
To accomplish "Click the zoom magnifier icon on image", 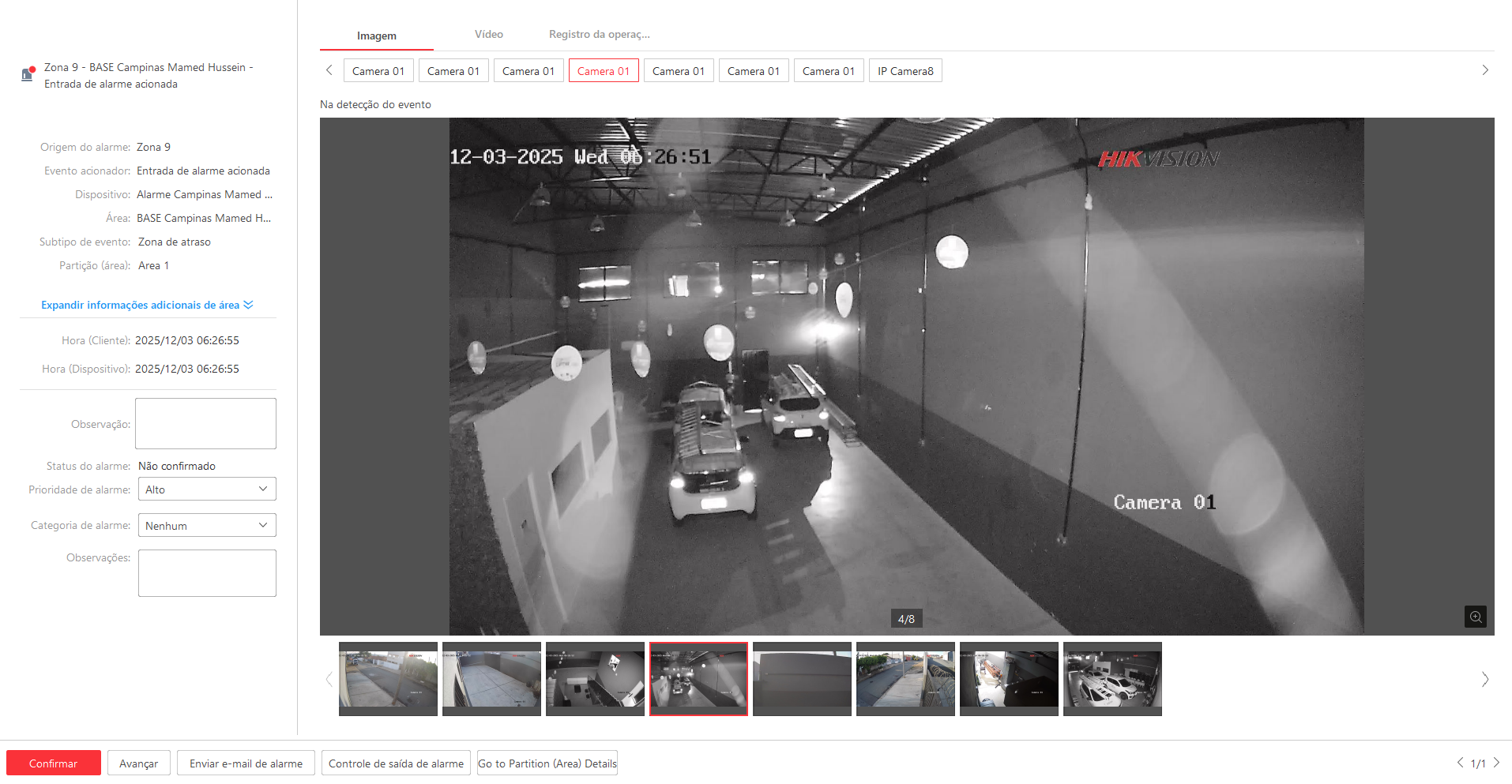I will [x=1475, y=617].
